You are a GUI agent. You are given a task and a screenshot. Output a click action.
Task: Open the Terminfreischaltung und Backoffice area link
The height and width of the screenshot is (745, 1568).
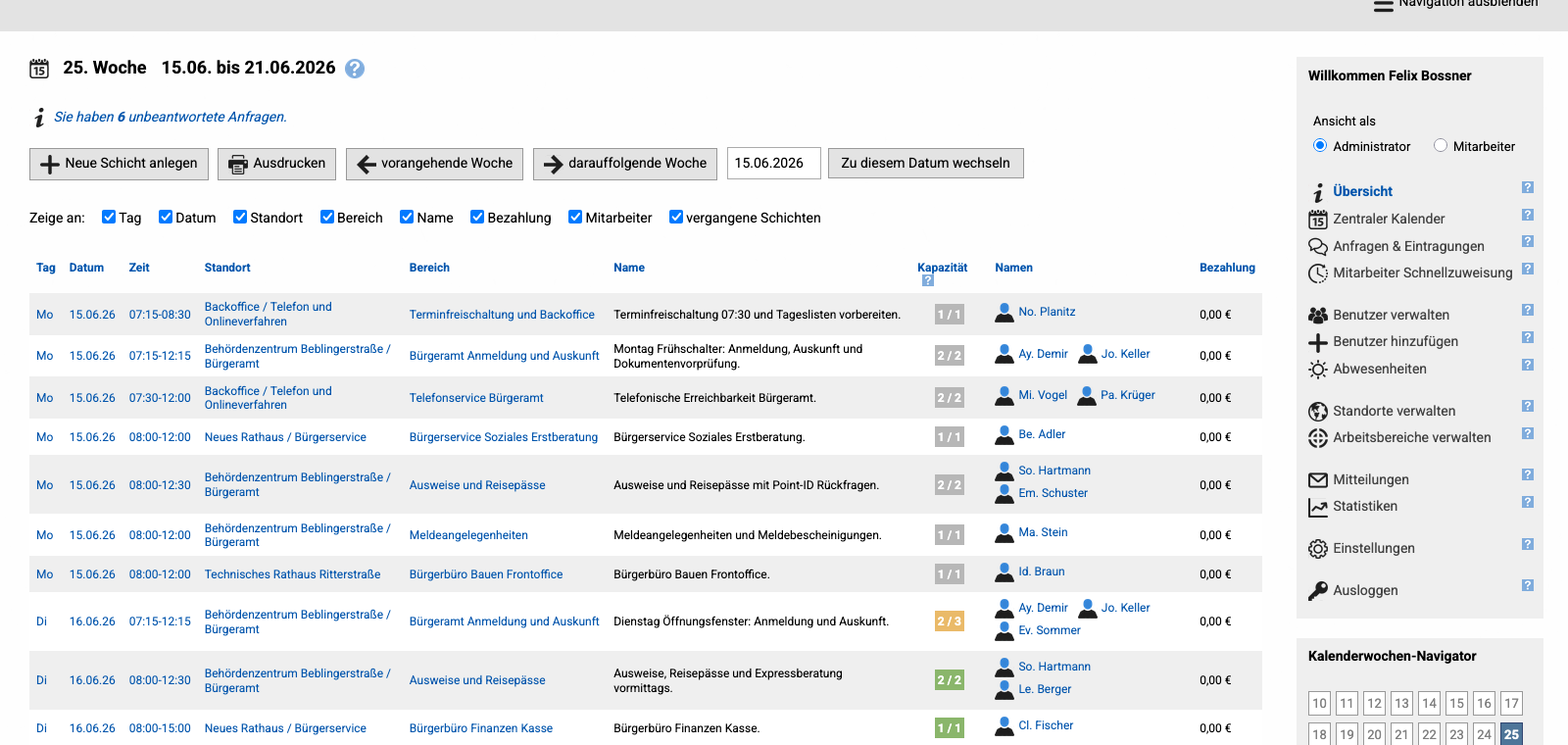(x=502, y=315)
